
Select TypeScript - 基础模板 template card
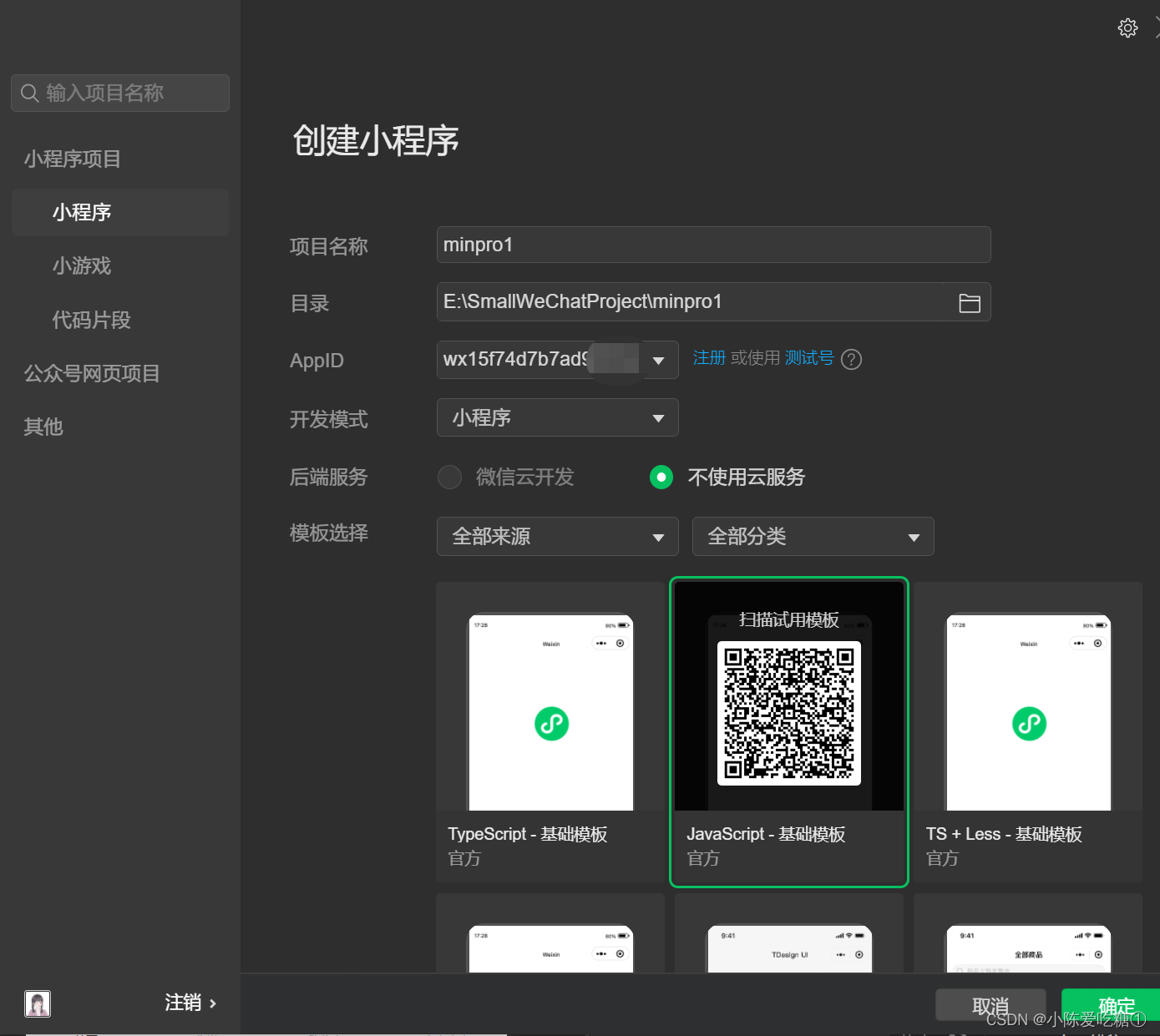coord(550,732)
